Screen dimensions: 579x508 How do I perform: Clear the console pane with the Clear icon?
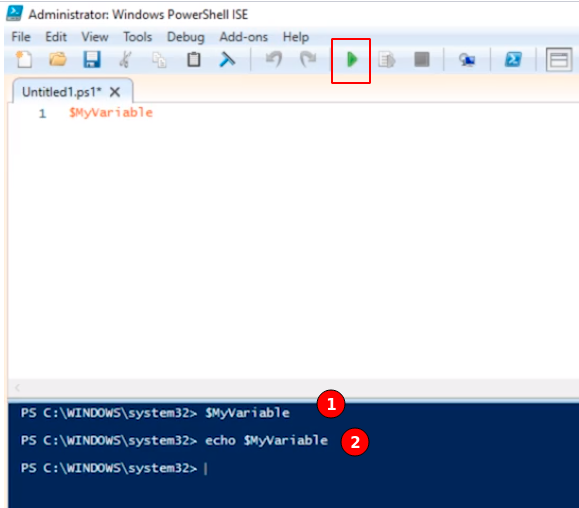click(227, 59)
